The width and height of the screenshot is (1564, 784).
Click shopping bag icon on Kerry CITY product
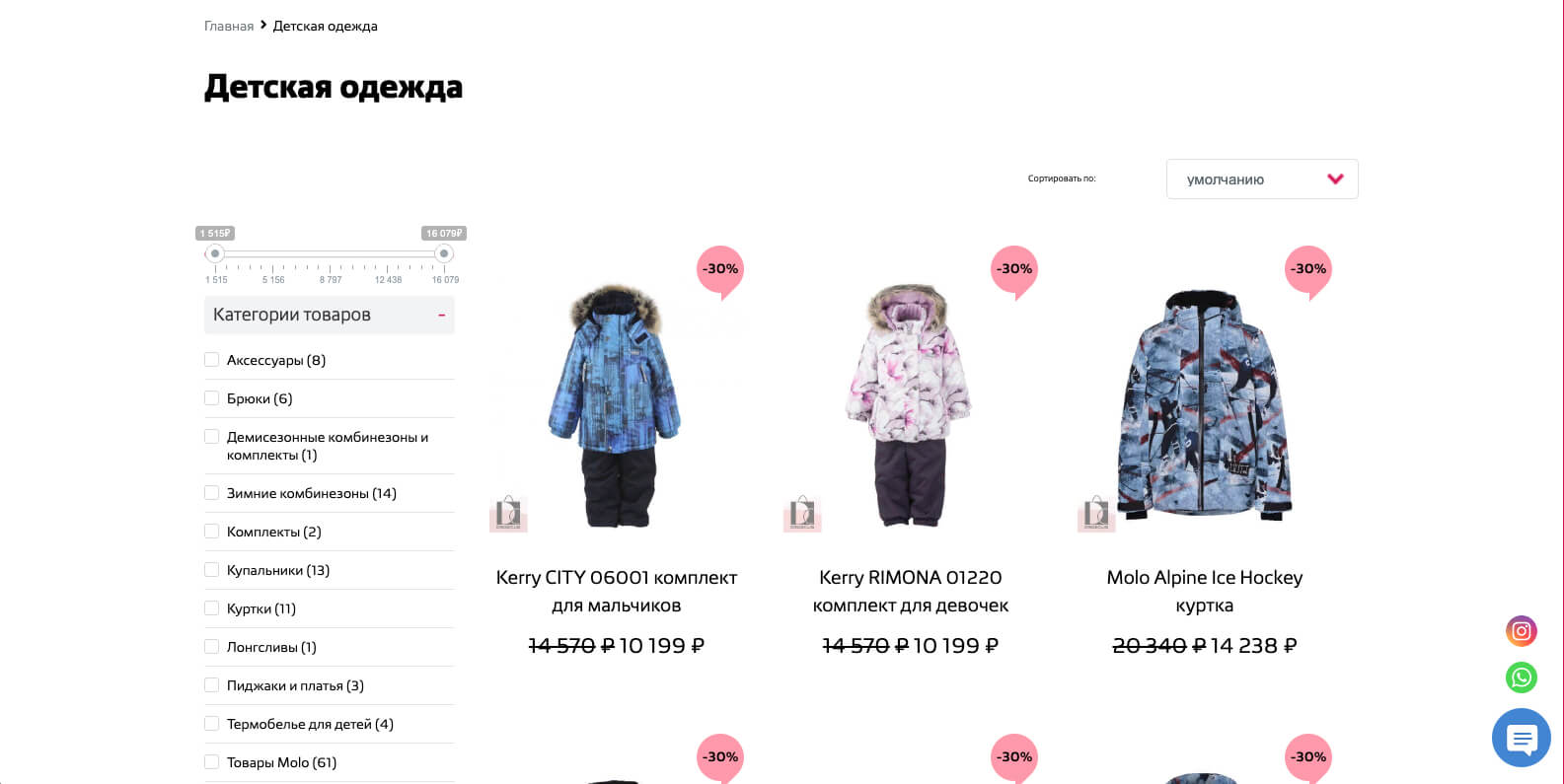[x=508, y=513]
